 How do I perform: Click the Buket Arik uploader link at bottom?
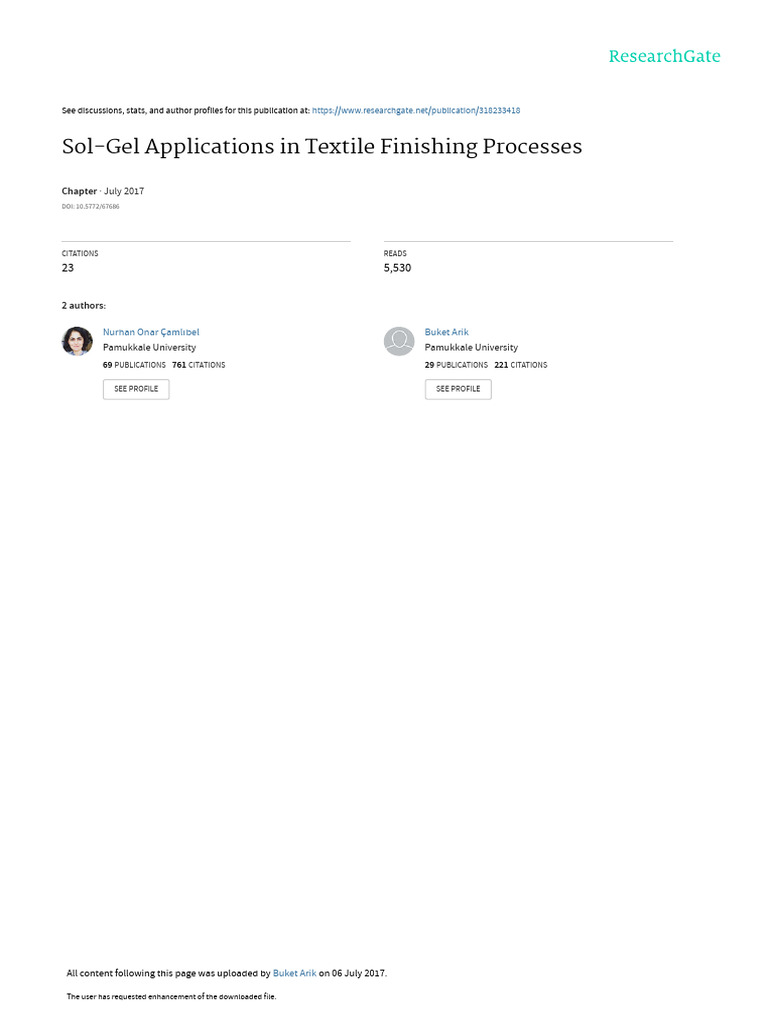coord(295,973)
